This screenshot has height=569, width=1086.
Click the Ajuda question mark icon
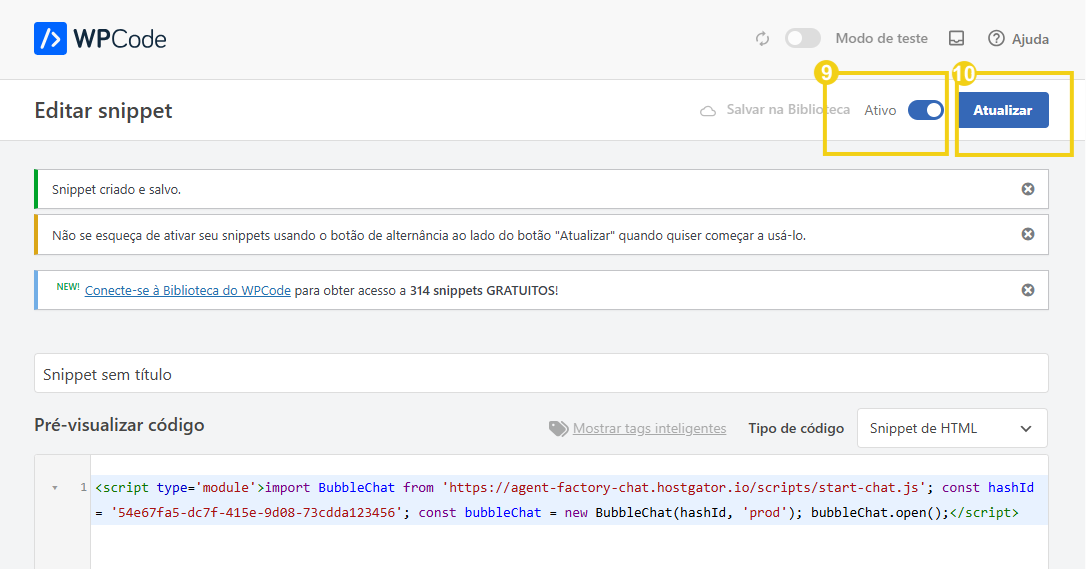pos(996,38)
